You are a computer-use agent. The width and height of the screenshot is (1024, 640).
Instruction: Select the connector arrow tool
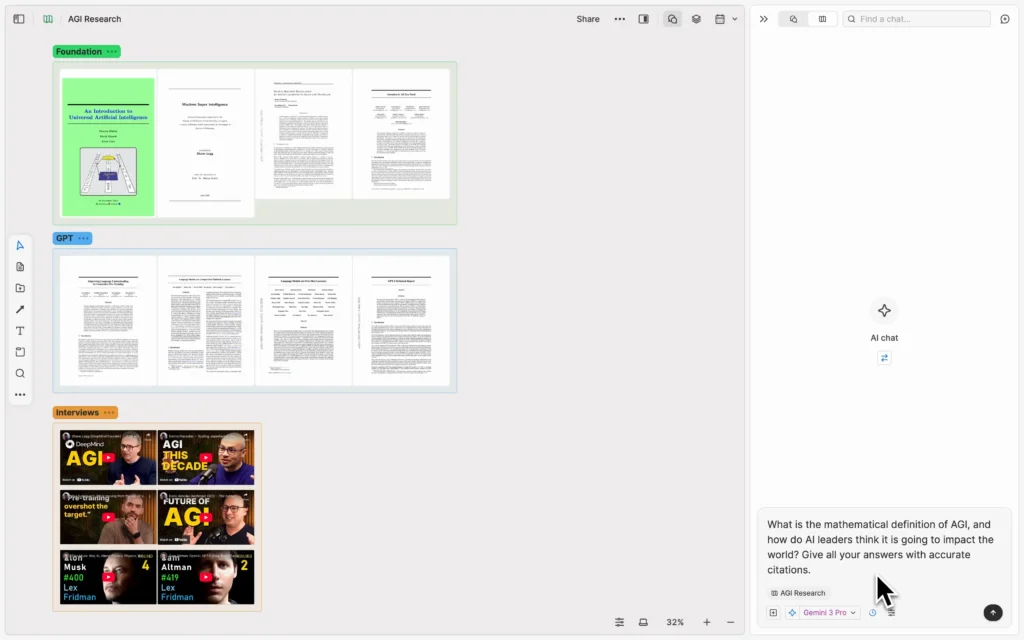(20, 309)
